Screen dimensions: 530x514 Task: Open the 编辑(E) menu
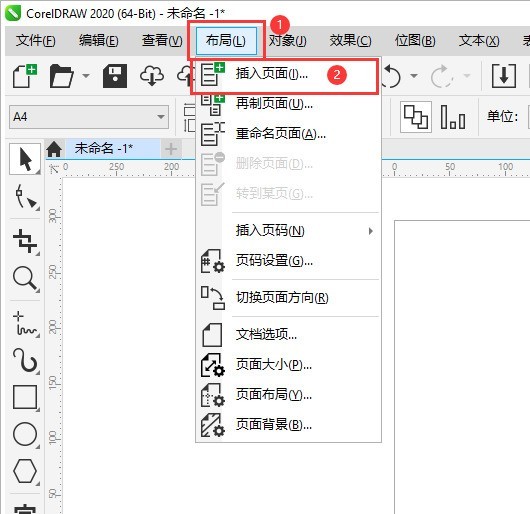pos(99,41)
